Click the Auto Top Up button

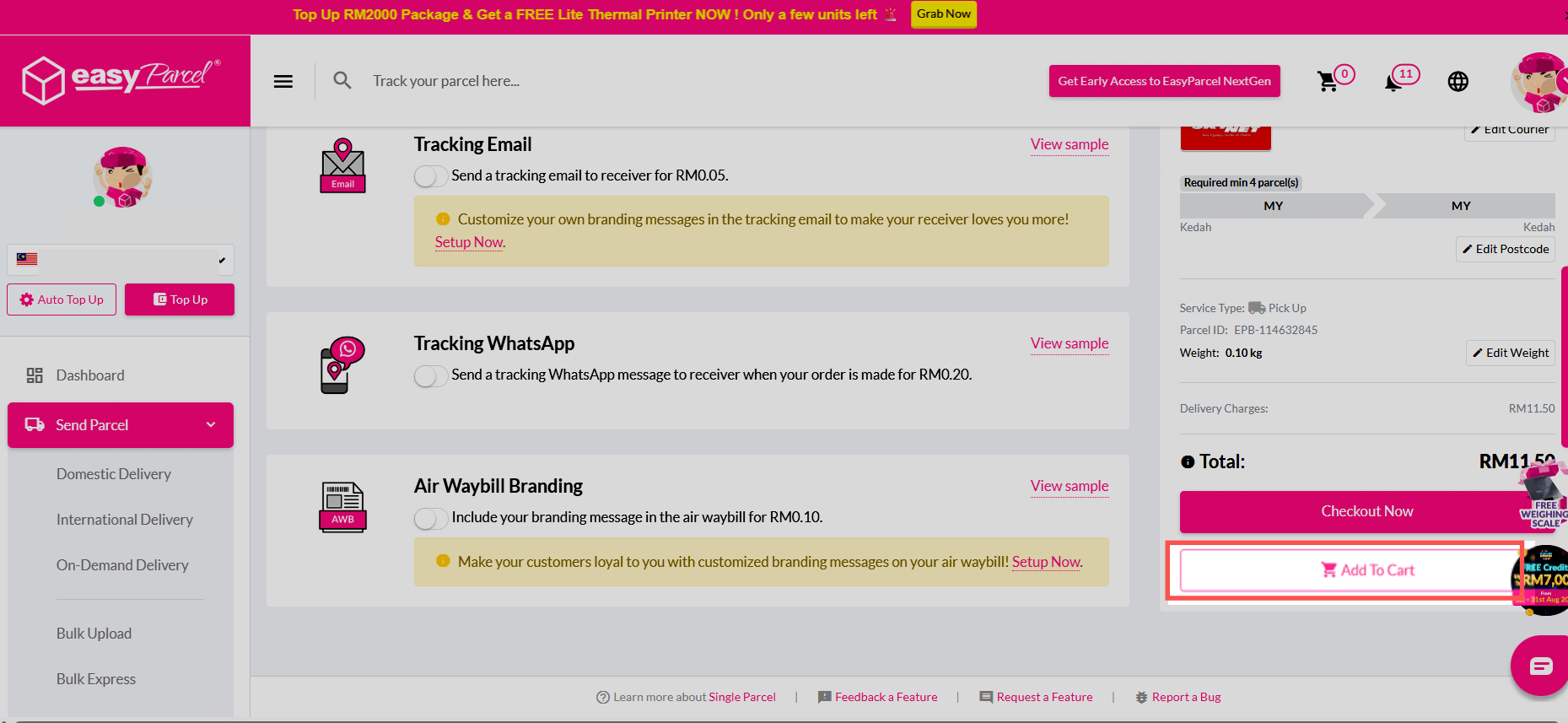(62, 299)
